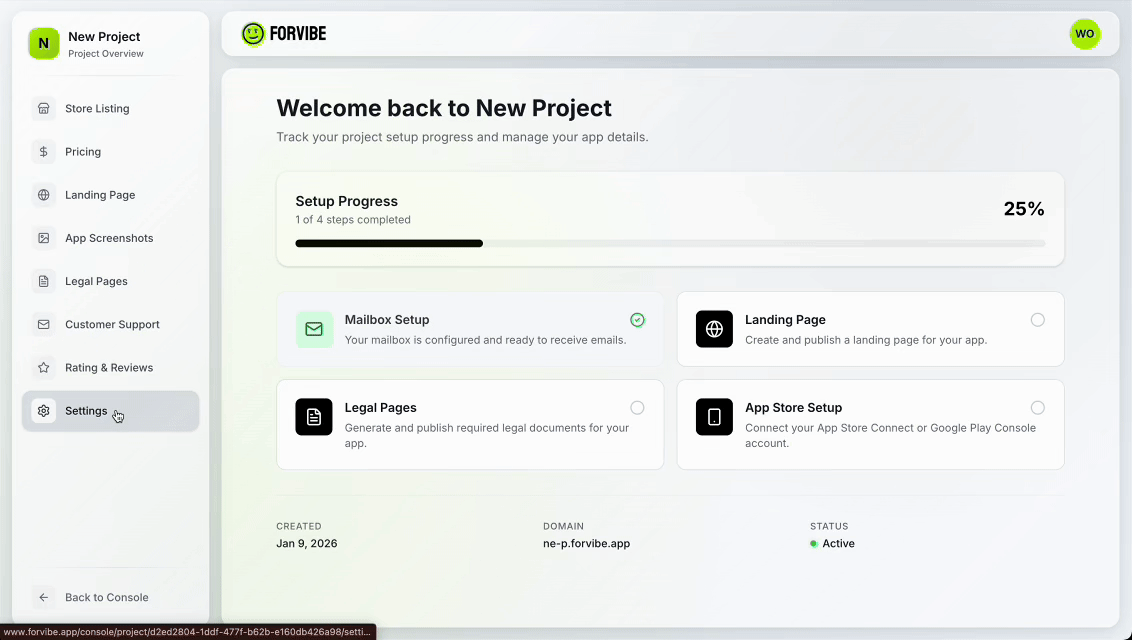Click the green New Project avatar badge
Screen dimensions: 1132x640
point(43,43)
